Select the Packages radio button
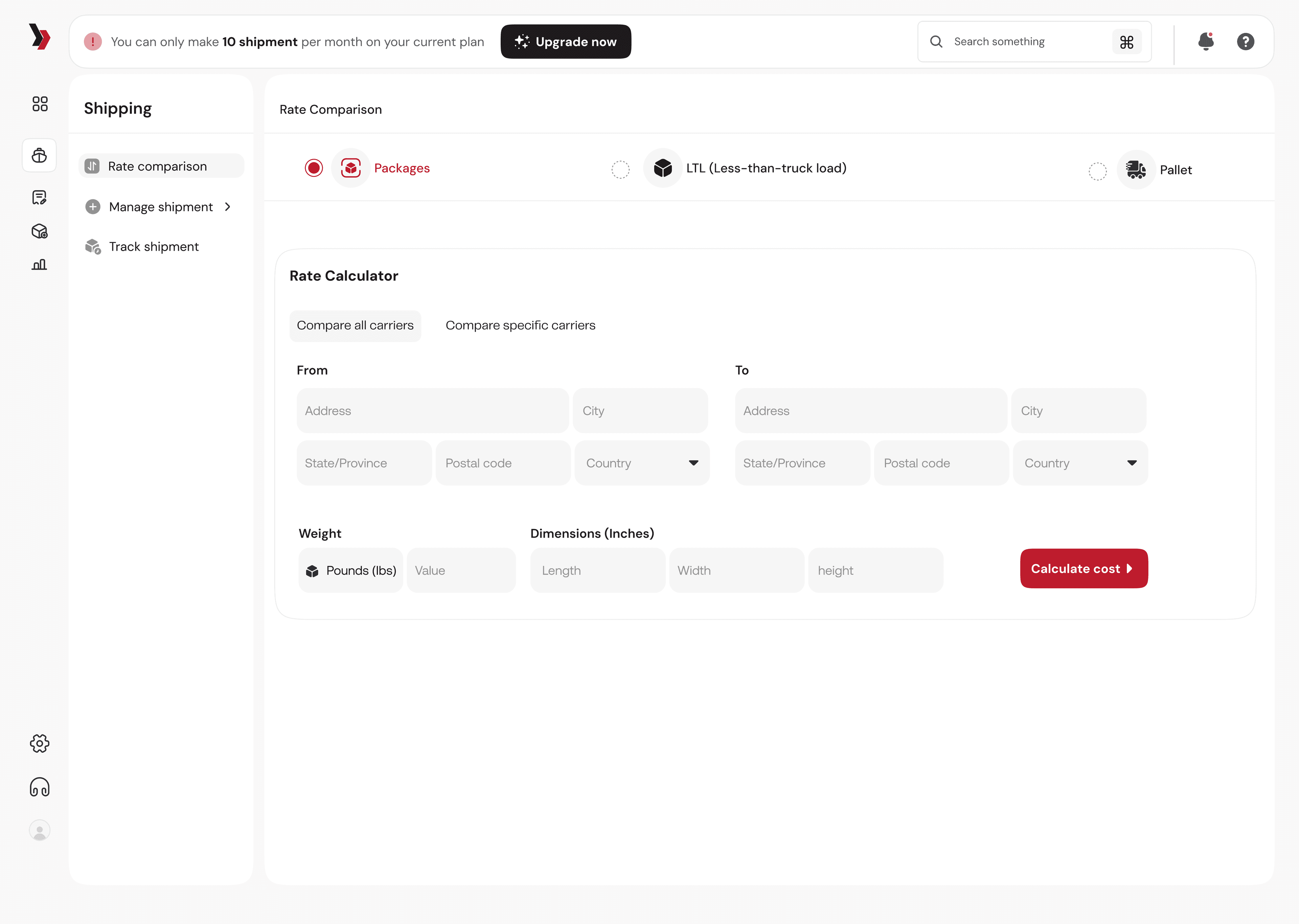Image resolution: width=1299 pixels, height=924 pixels. (x=314, y=168)
